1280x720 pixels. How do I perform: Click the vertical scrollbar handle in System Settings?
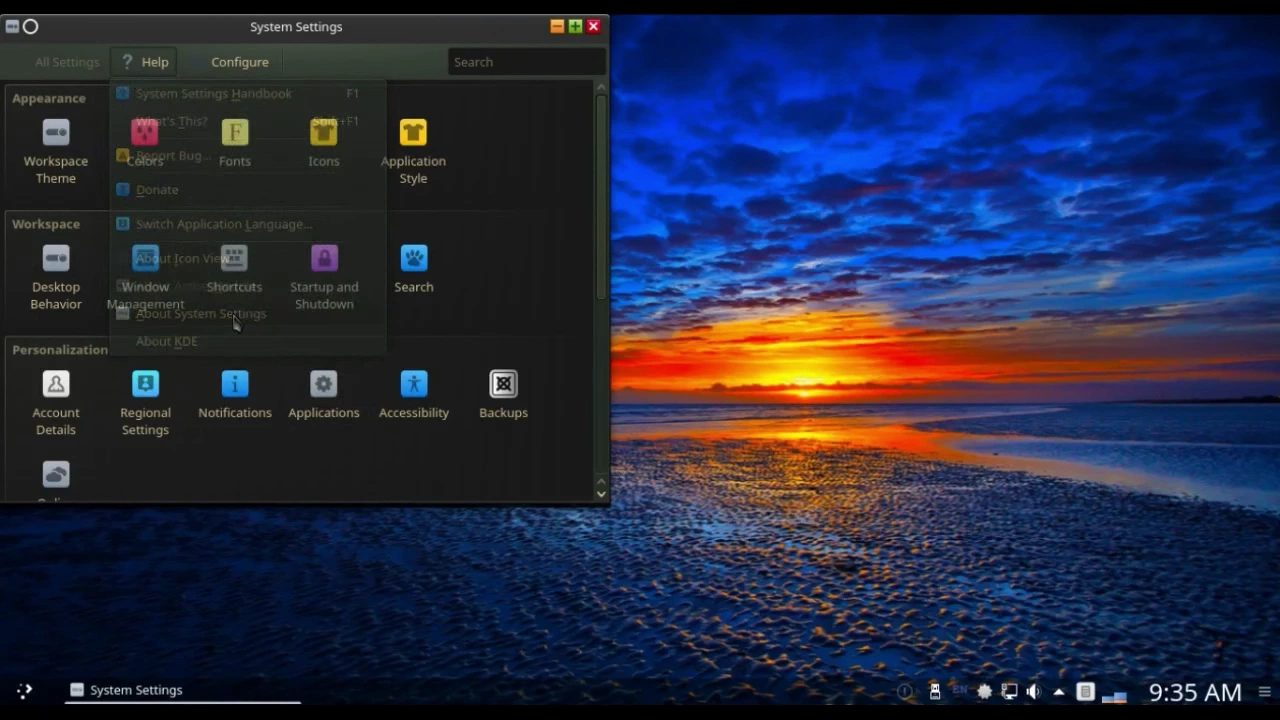pos(601,197)
